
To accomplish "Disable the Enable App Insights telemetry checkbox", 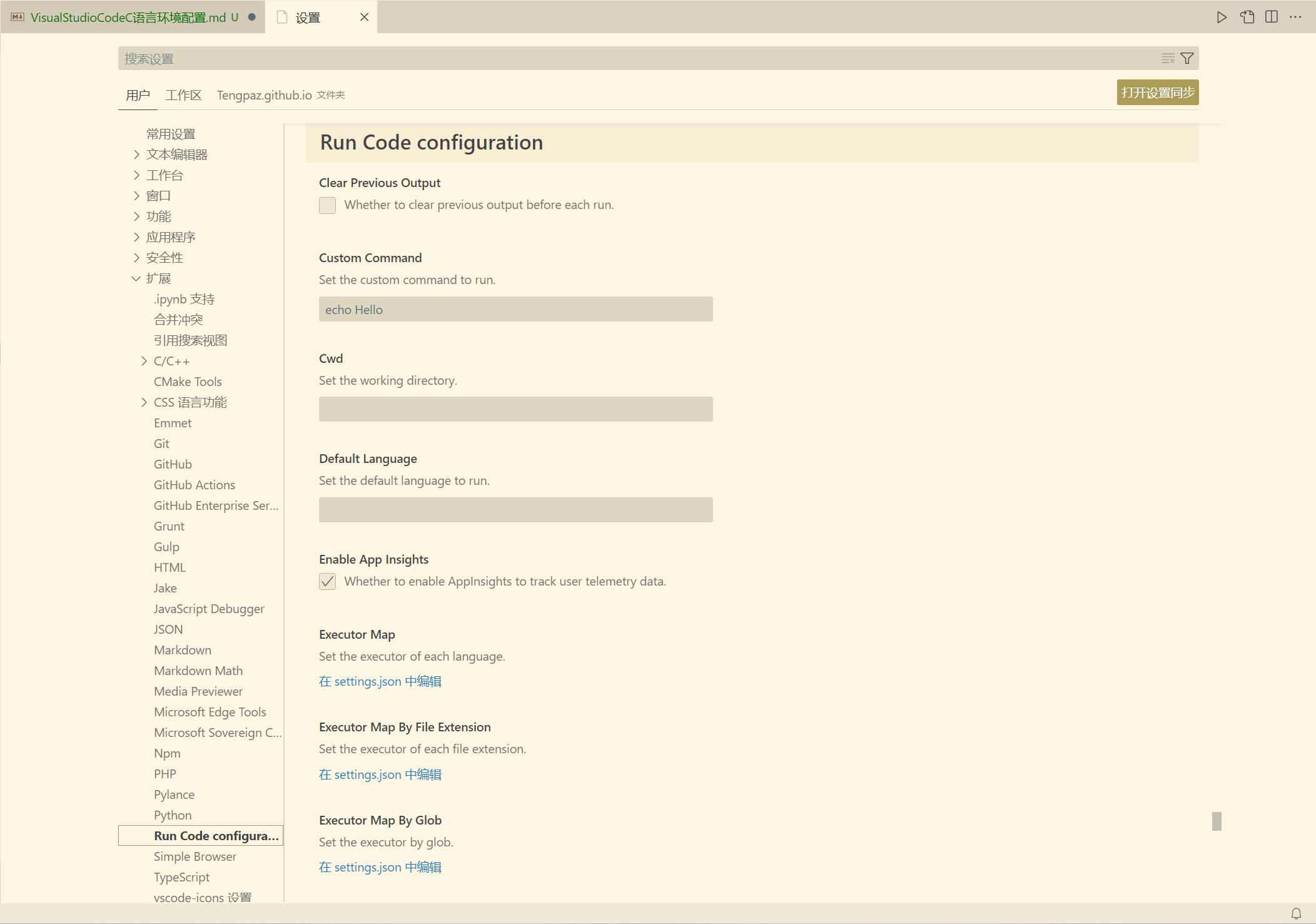I will coord(327,582).
